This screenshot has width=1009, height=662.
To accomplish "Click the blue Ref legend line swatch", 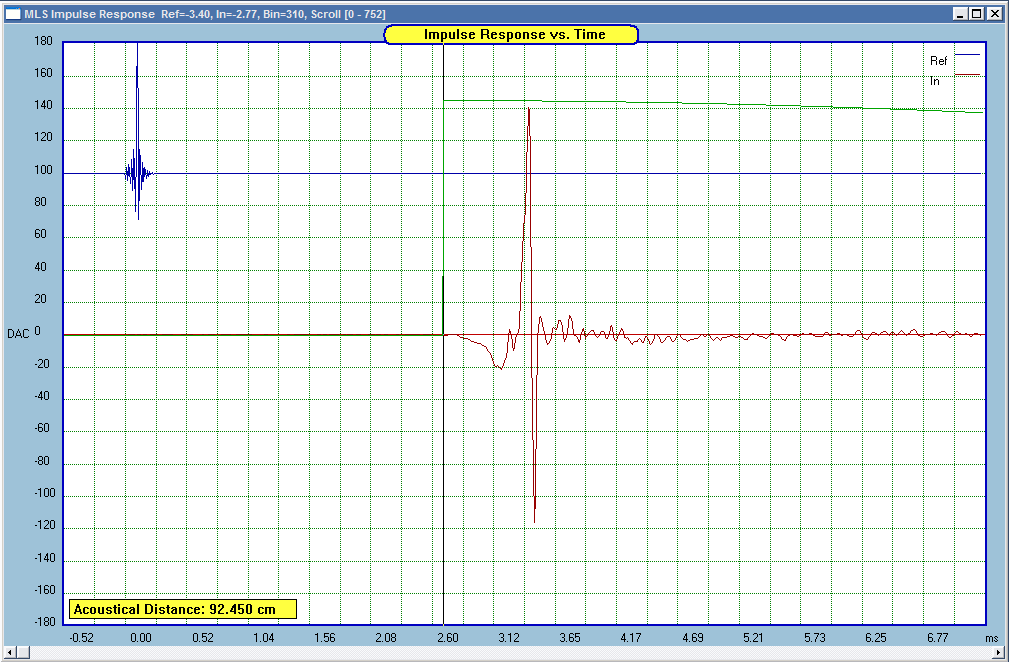I will point(967,55).
